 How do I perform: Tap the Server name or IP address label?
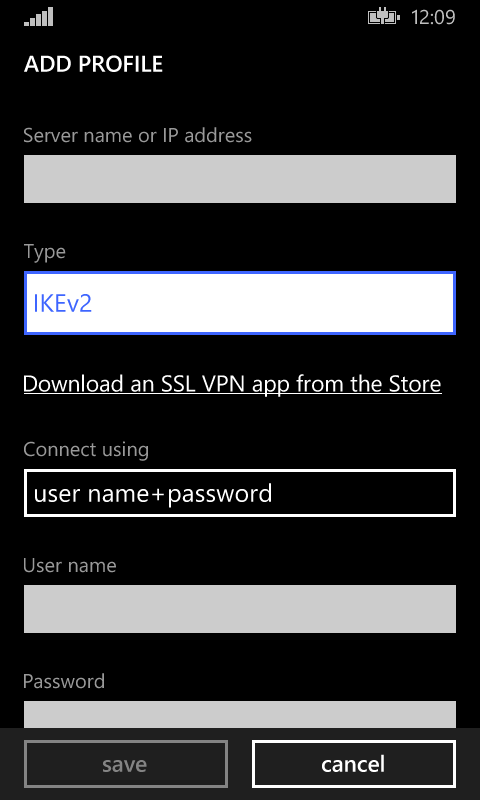138,136
